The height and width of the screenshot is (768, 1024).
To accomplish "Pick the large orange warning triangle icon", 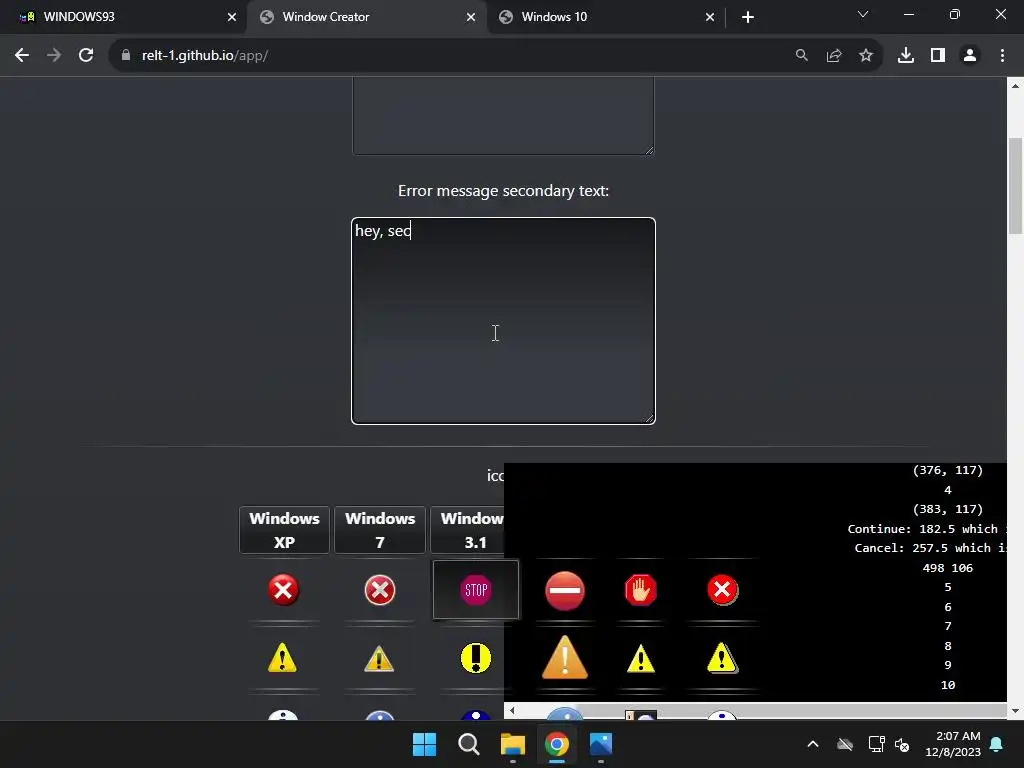I will 565,657.
